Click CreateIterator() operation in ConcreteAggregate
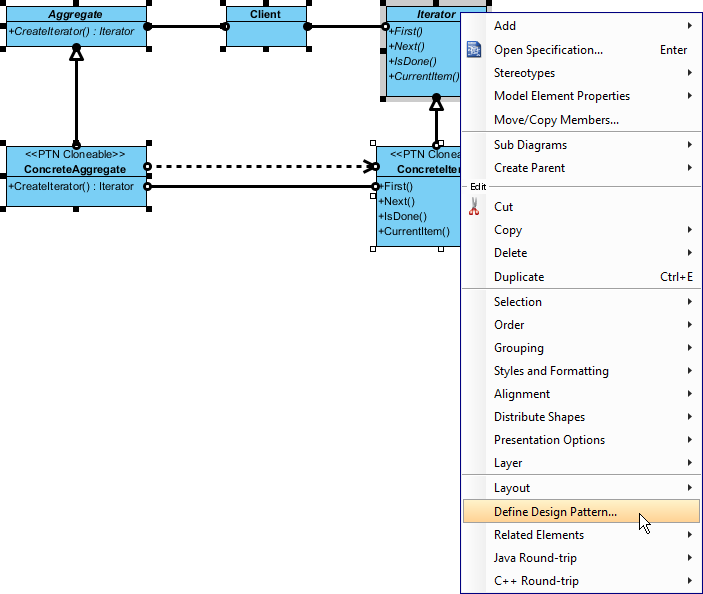Image resolution: width=703 pixels, height=594 pixels. point(71,186)
